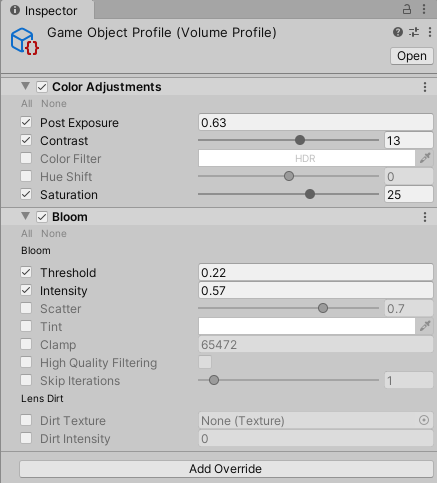
Task: Click the Saturation value field 25
Action: click(x=409, y=194)
